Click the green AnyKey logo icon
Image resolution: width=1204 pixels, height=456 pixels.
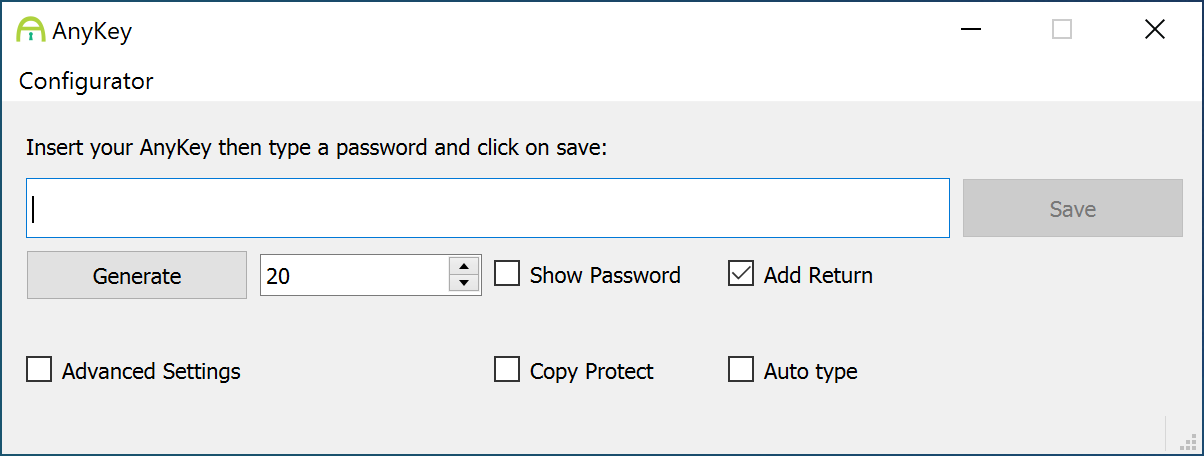click(31, 30)
